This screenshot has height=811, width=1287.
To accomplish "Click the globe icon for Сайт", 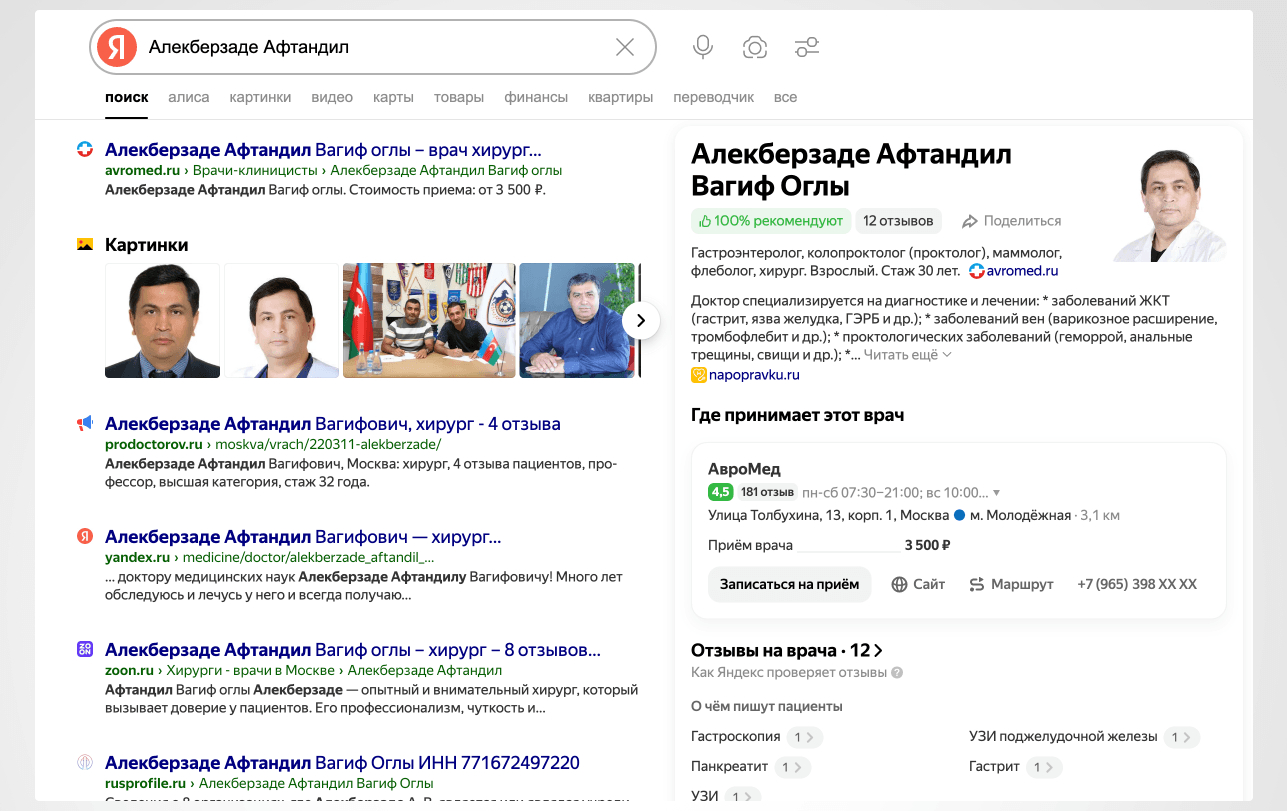I will [x=899, y=584].
